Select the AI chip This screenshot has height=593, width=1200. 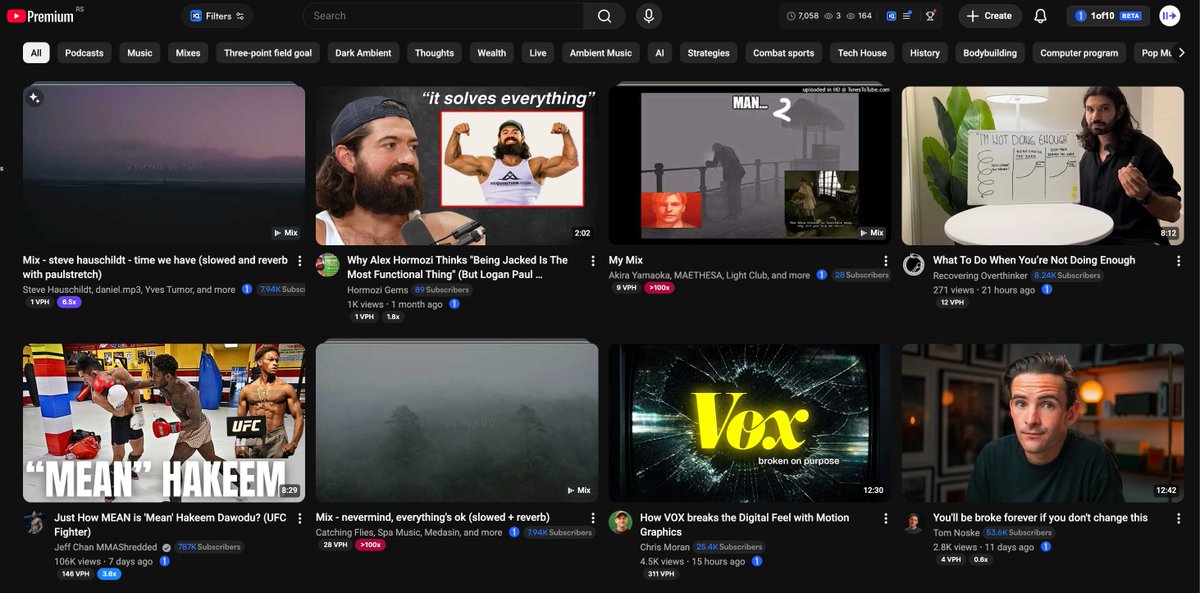659,53
